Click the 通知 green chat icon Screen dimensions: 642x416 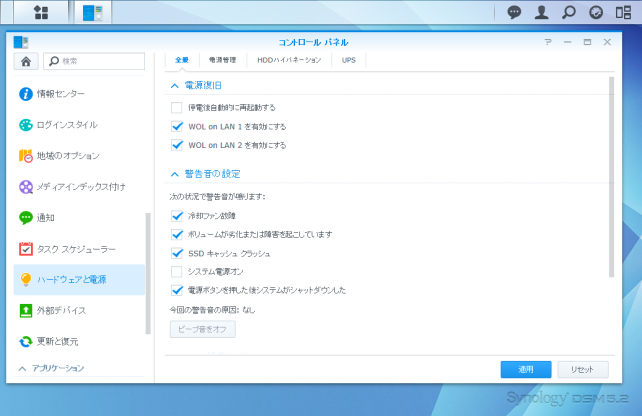click(x=26, y=218)
